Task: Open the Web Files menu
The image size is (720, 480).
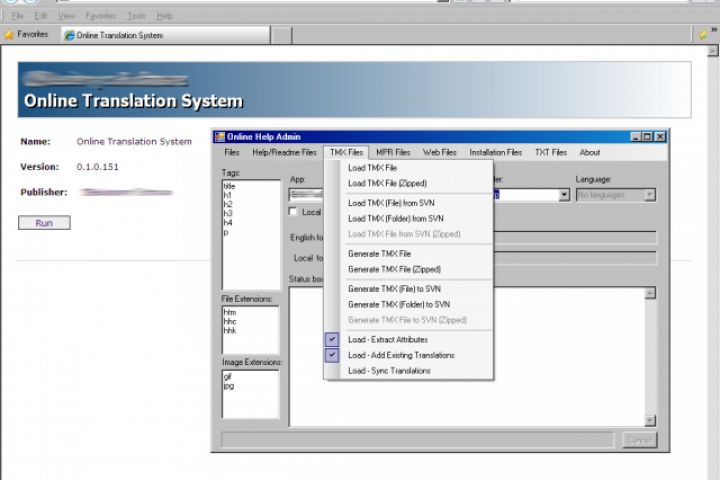Action: click(439, 152)
